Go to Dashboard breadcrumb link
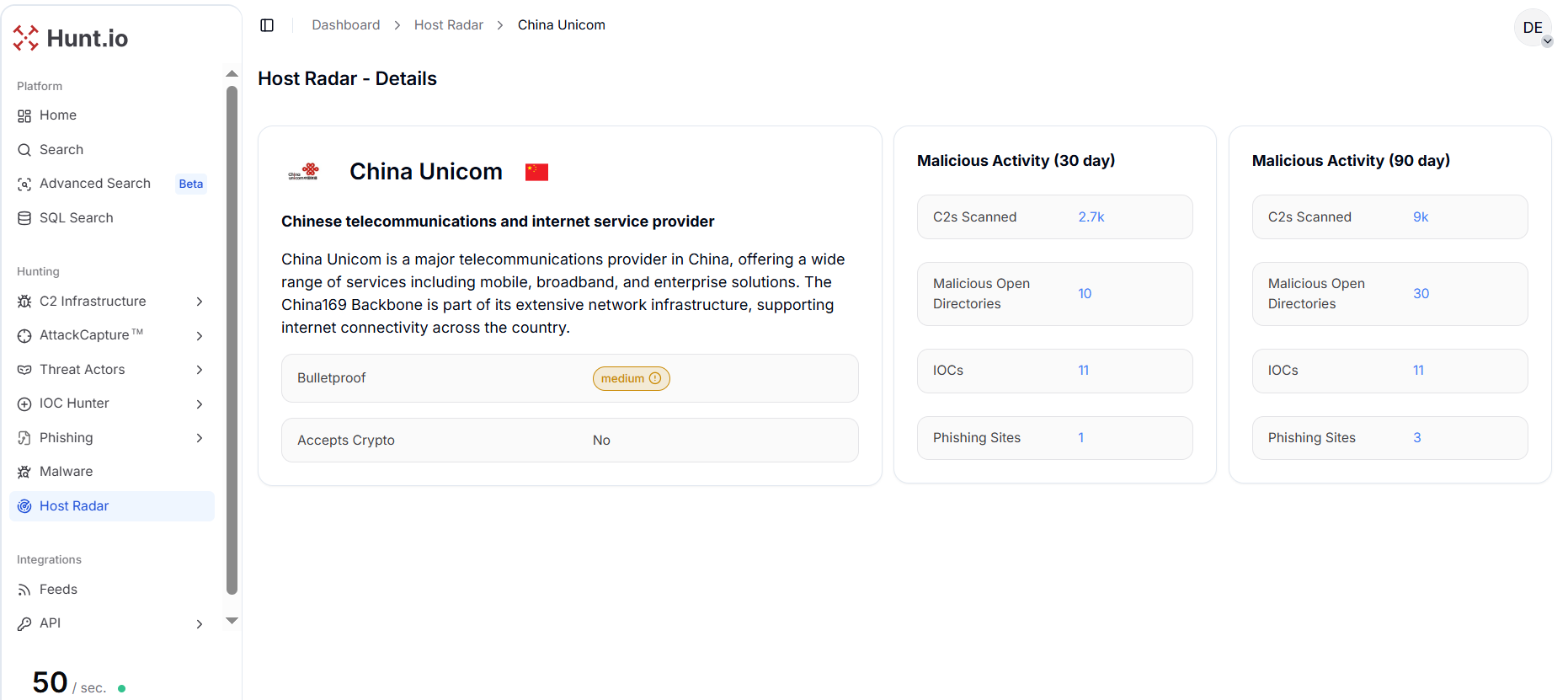 tap(345, 25)
